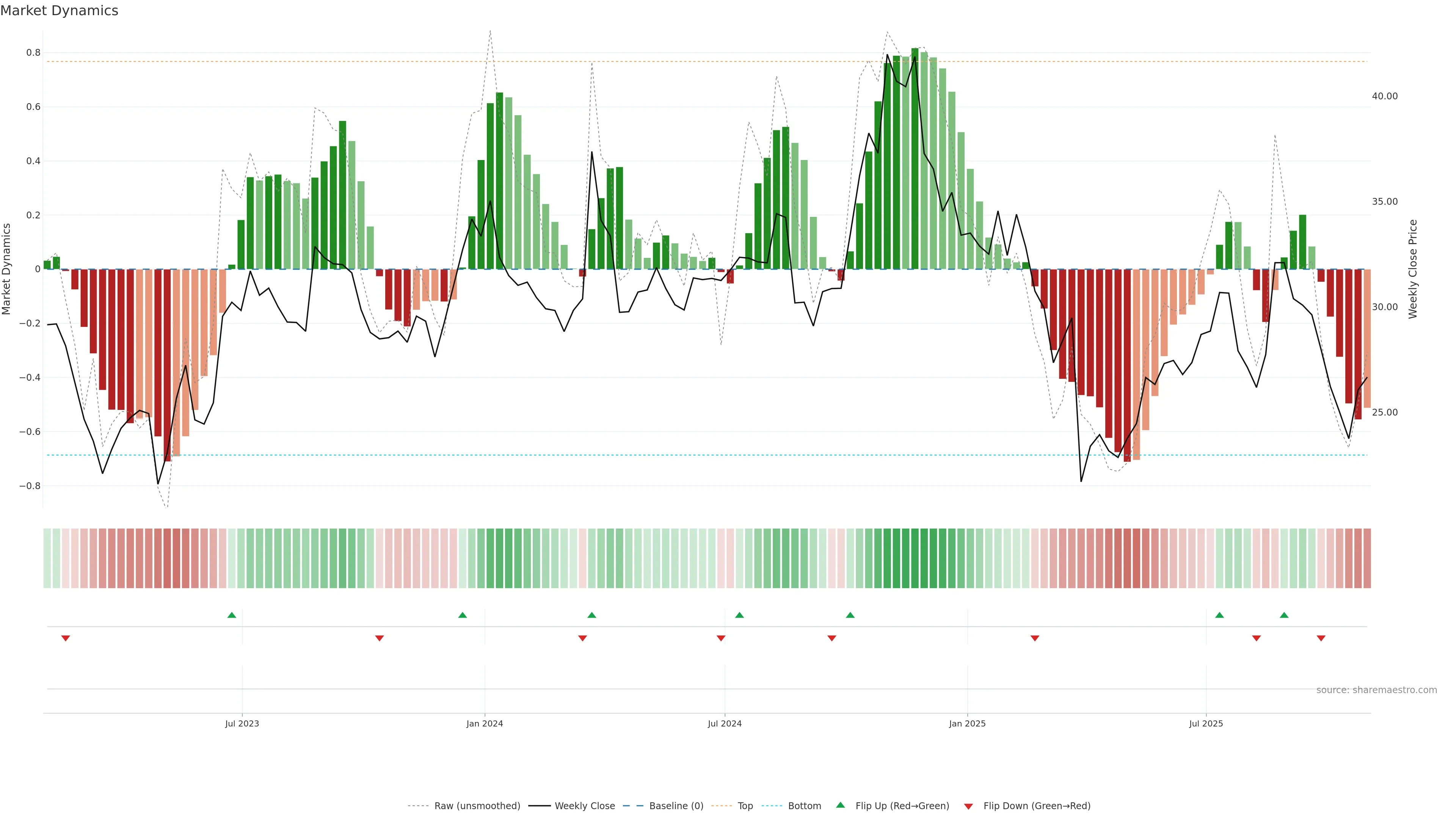Click the green flip-up triangle just after Jul 2024
Image resolution: width=1456 pixels, height=819 pixels.
739,615
